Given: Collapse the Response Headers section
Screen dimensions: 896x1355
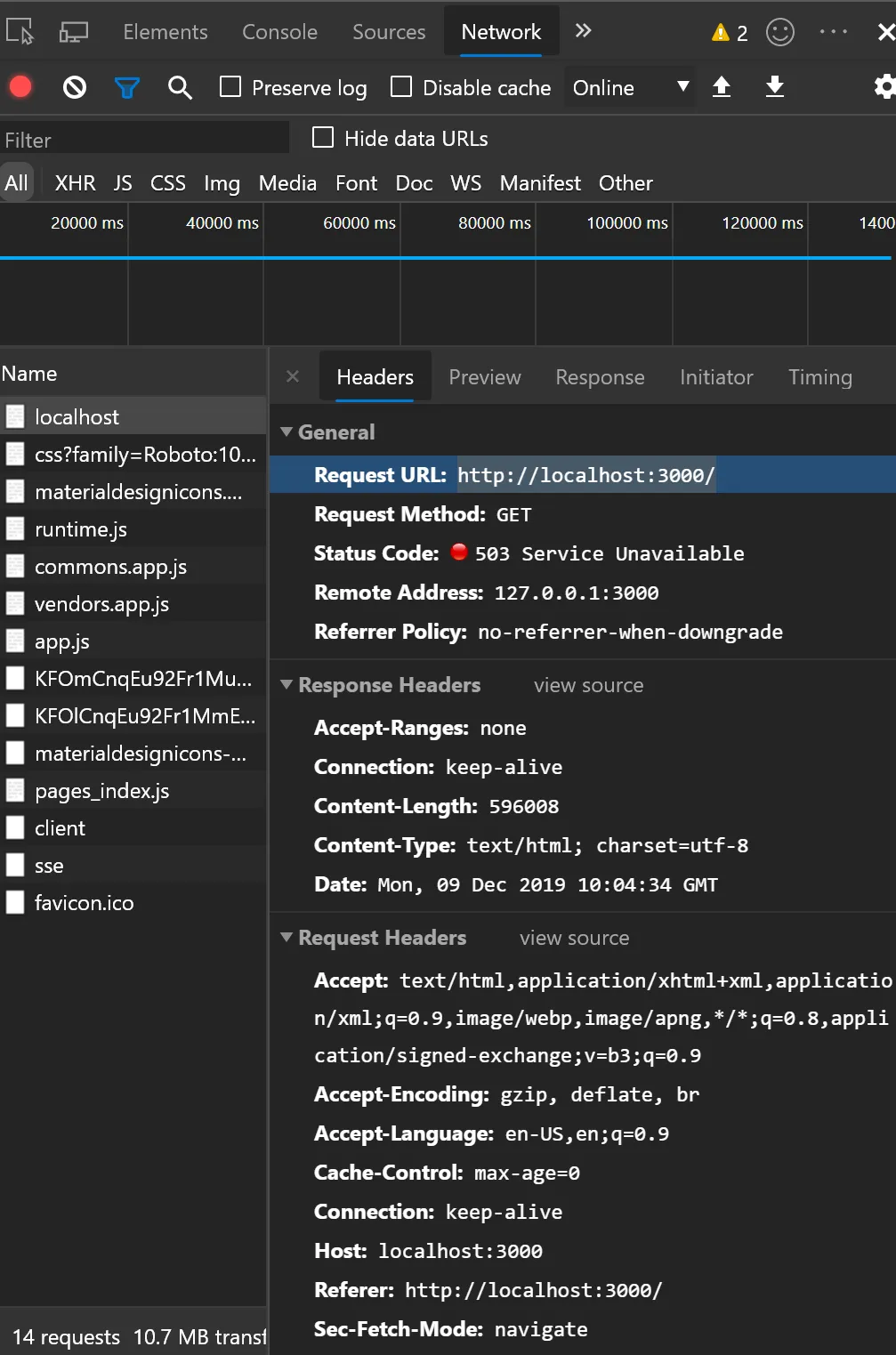Looking at the screenshot, I should pyautogui.click(x=287, y=685).
